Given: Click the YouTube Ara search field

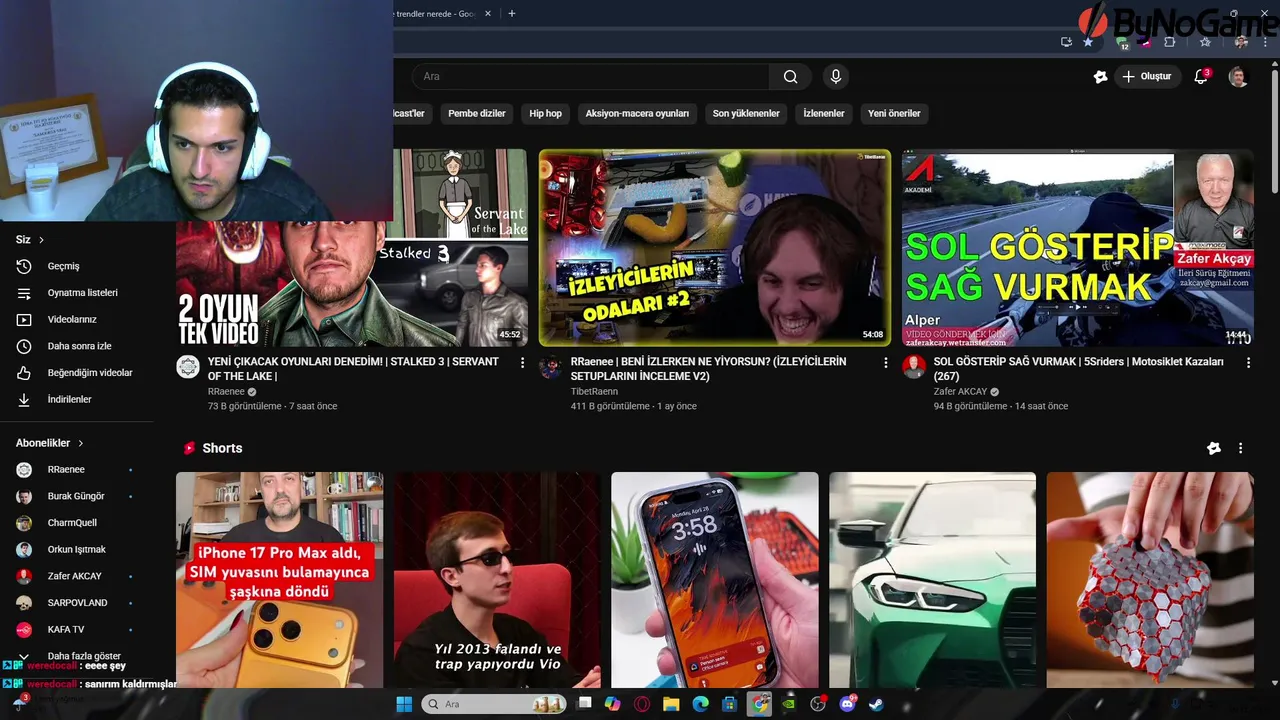Looking at the screenshot, I should [x=590, y=77].
